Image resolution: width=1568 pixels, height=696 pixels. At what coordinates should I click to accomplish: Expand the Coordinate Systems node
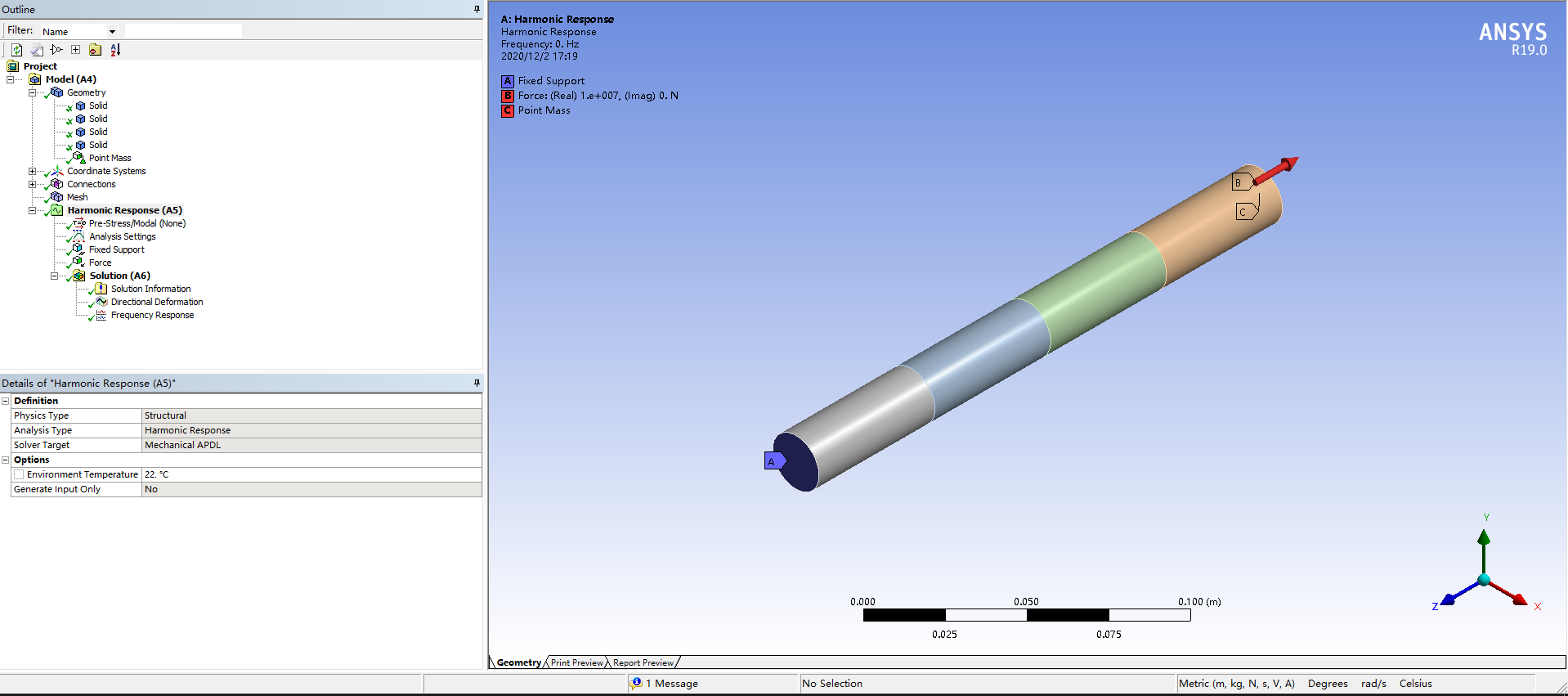click(x=32, y=171)
